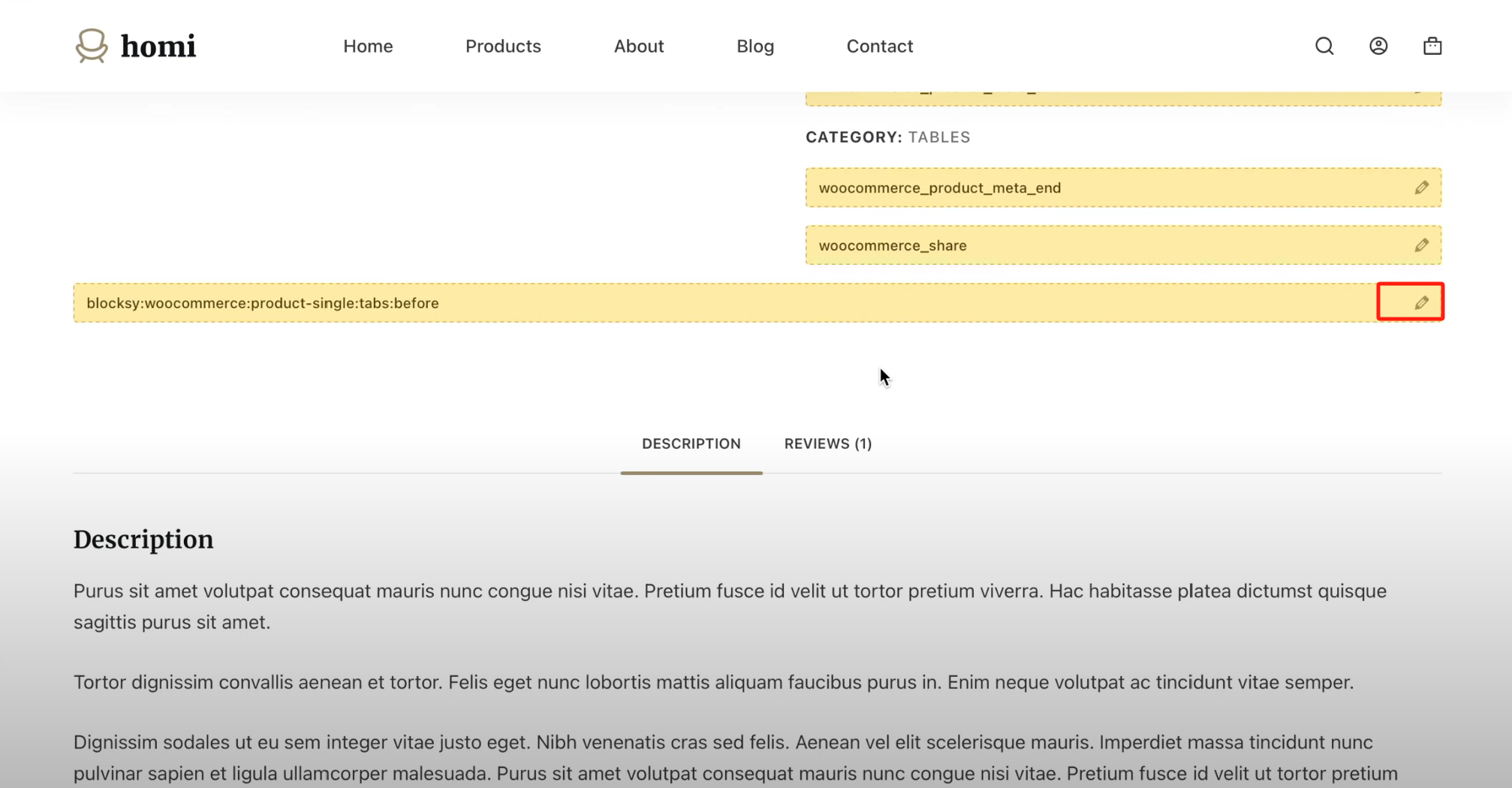Image resolution: width=1512 pixels, height=788 pixels.
Task: Select the Description tab
Action: coord(691,444)
